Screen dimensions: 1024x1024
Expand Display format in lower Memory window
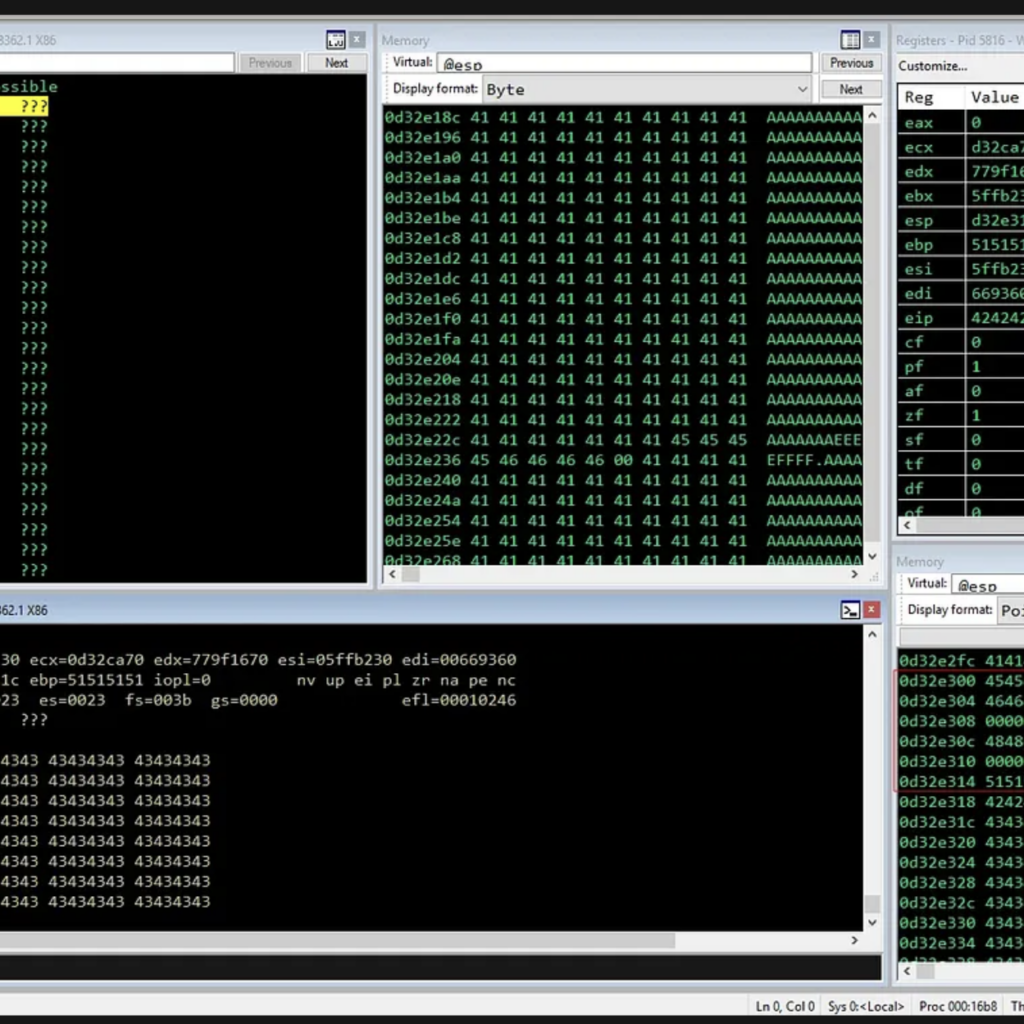pyautogui.click(x=1010, y=610)
